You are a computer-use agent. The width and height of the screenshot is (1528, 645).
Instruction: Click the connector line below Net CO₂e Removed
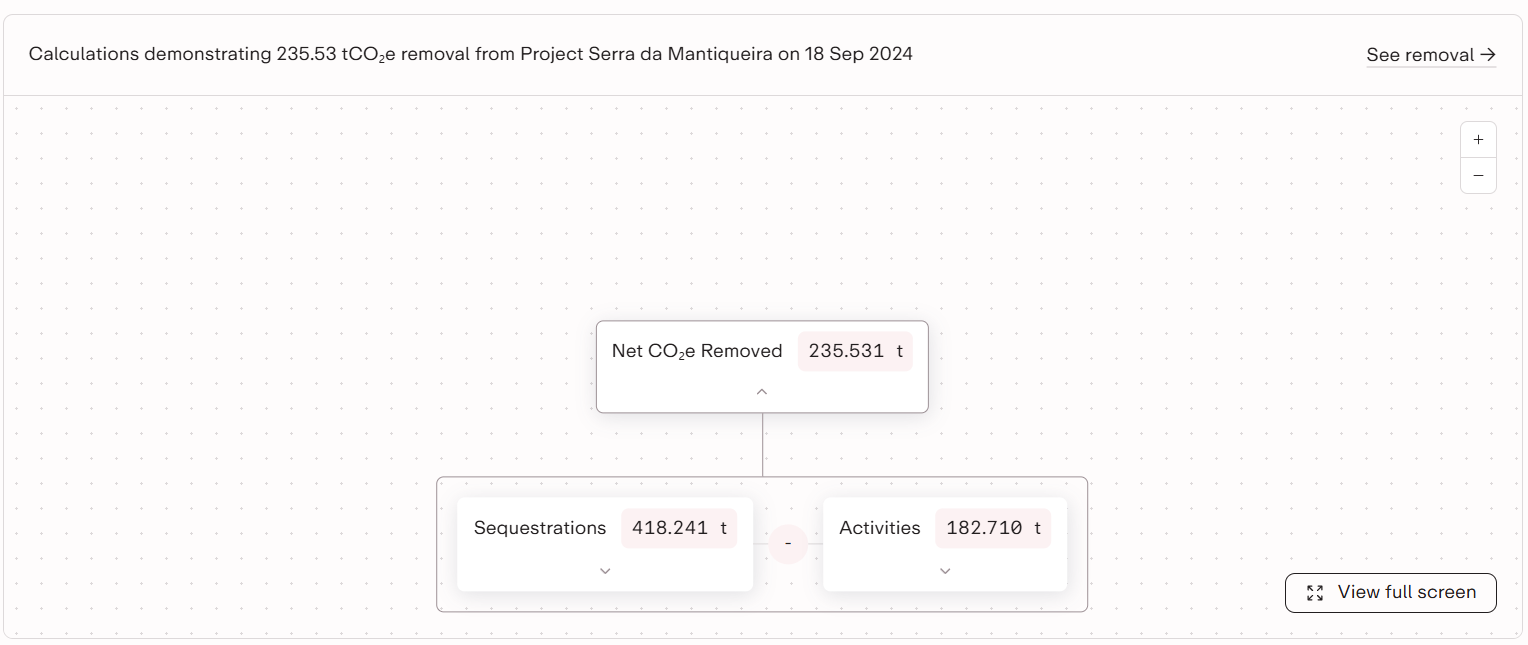point(763,445)
